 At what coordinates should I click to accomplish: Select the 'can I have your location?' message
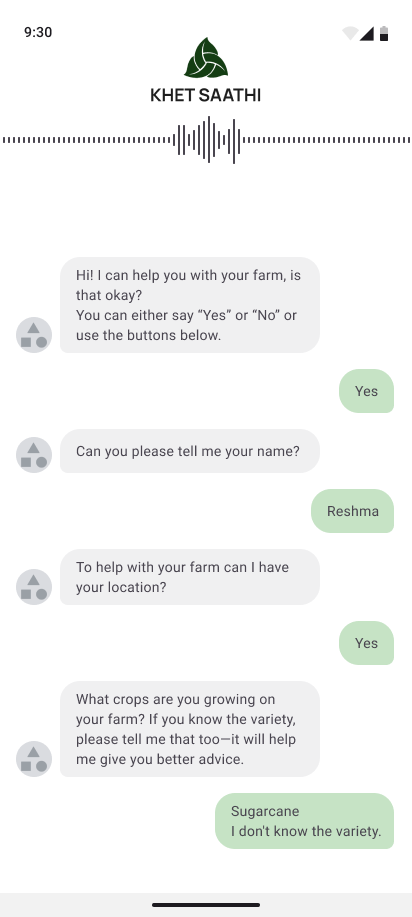tap(190, 577)
